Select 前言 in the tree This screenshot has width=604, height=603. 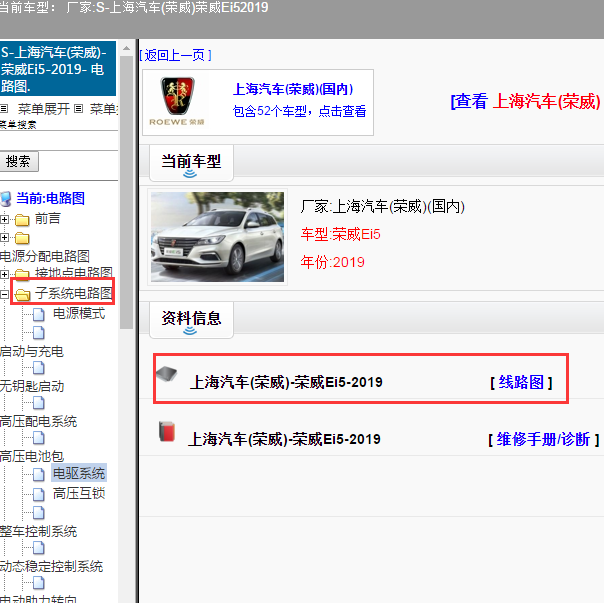[x=48, y=219]
